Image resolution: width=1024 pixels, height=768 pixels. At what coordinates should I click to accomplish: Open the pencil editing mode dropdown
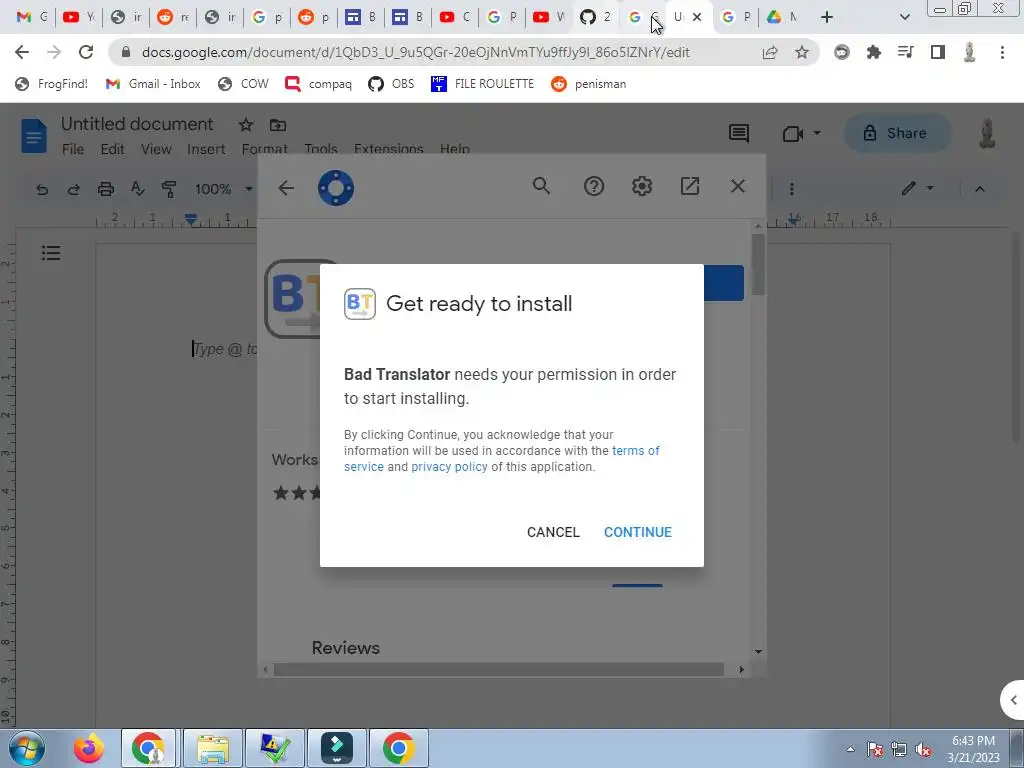pyautogui.click(x=918, y=189)
